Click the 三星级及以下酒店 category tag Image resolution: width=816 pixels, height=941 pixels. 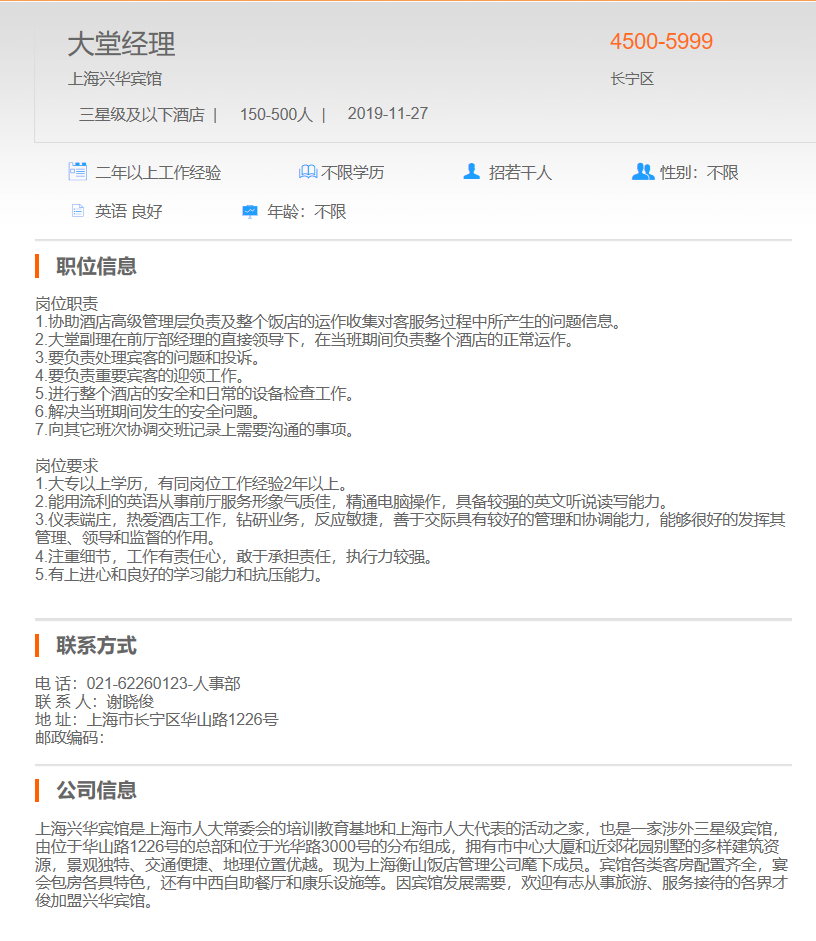tap(141, 115)
